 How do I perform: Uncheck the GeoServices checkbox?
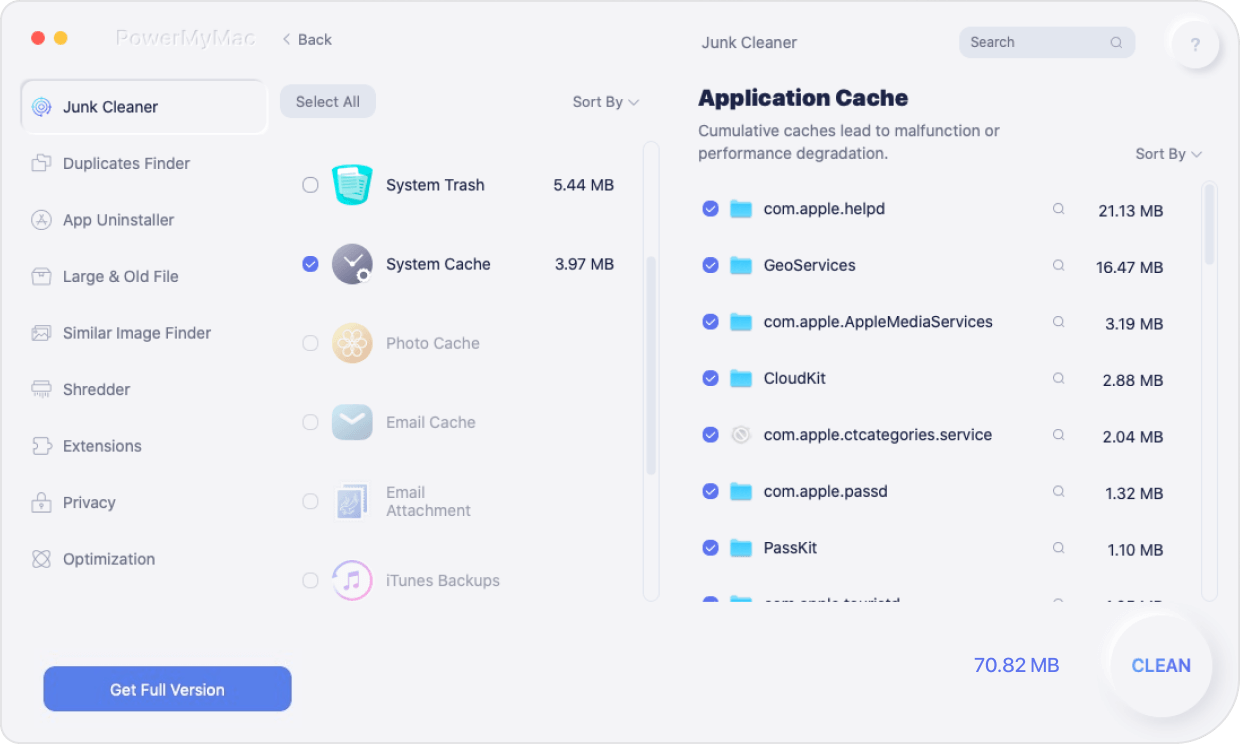coord(710,265)
